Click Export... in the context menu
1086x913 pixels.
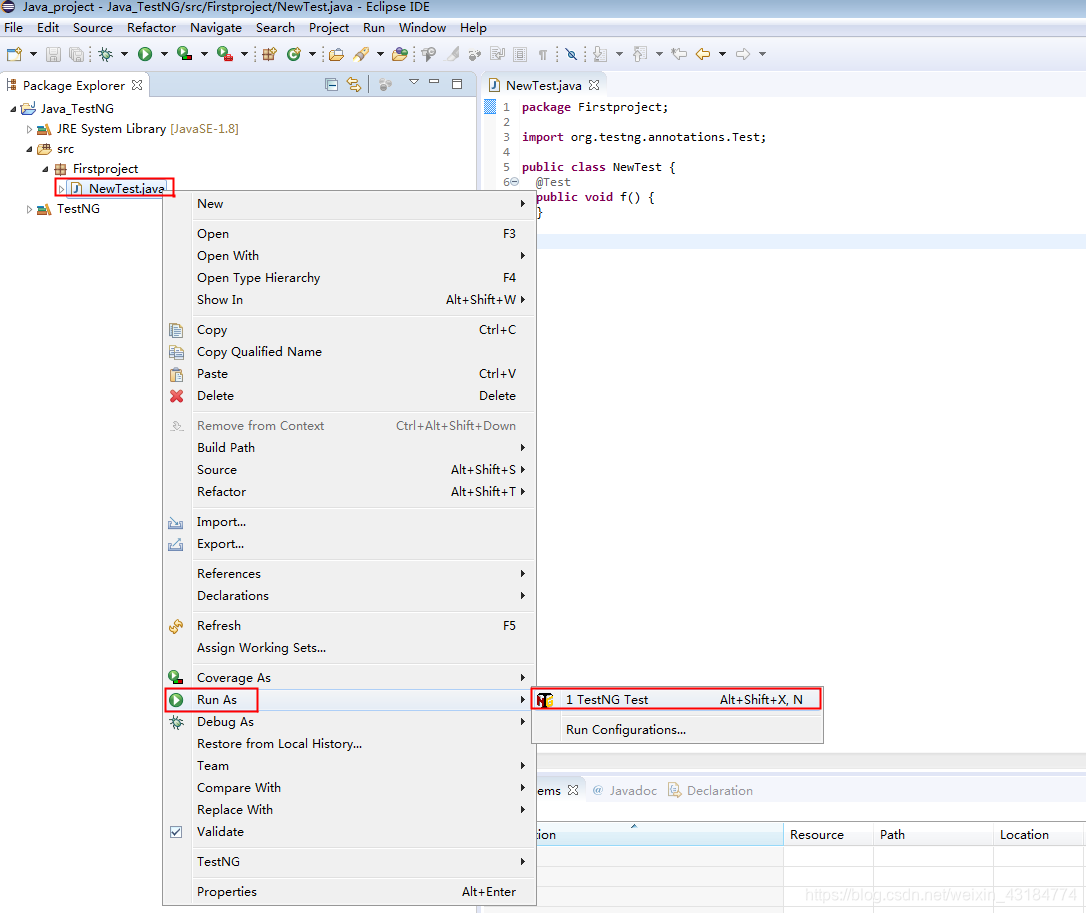[350, 544]
